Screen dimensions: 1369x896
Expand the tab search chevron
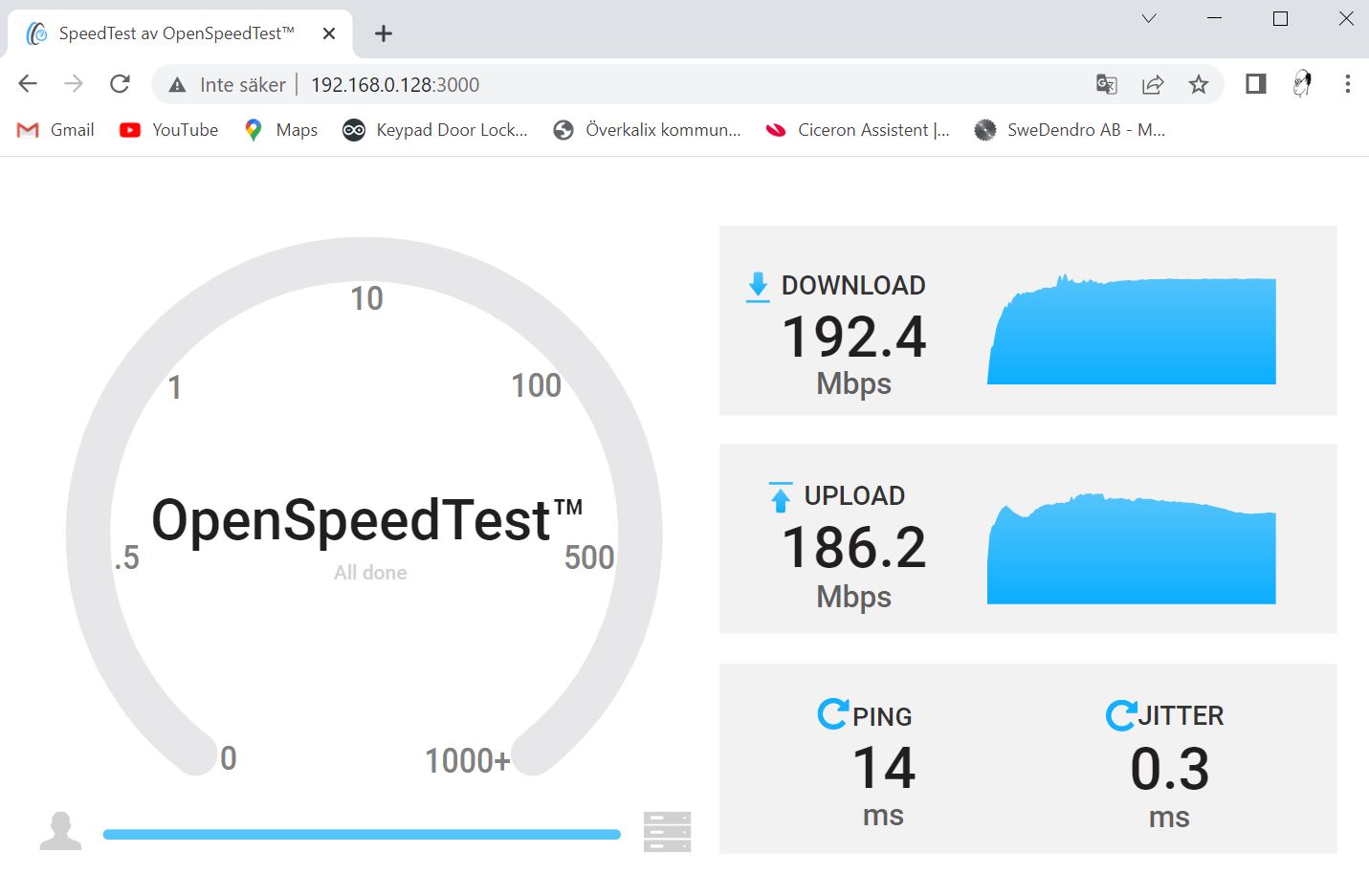[x=1149, y=18]
